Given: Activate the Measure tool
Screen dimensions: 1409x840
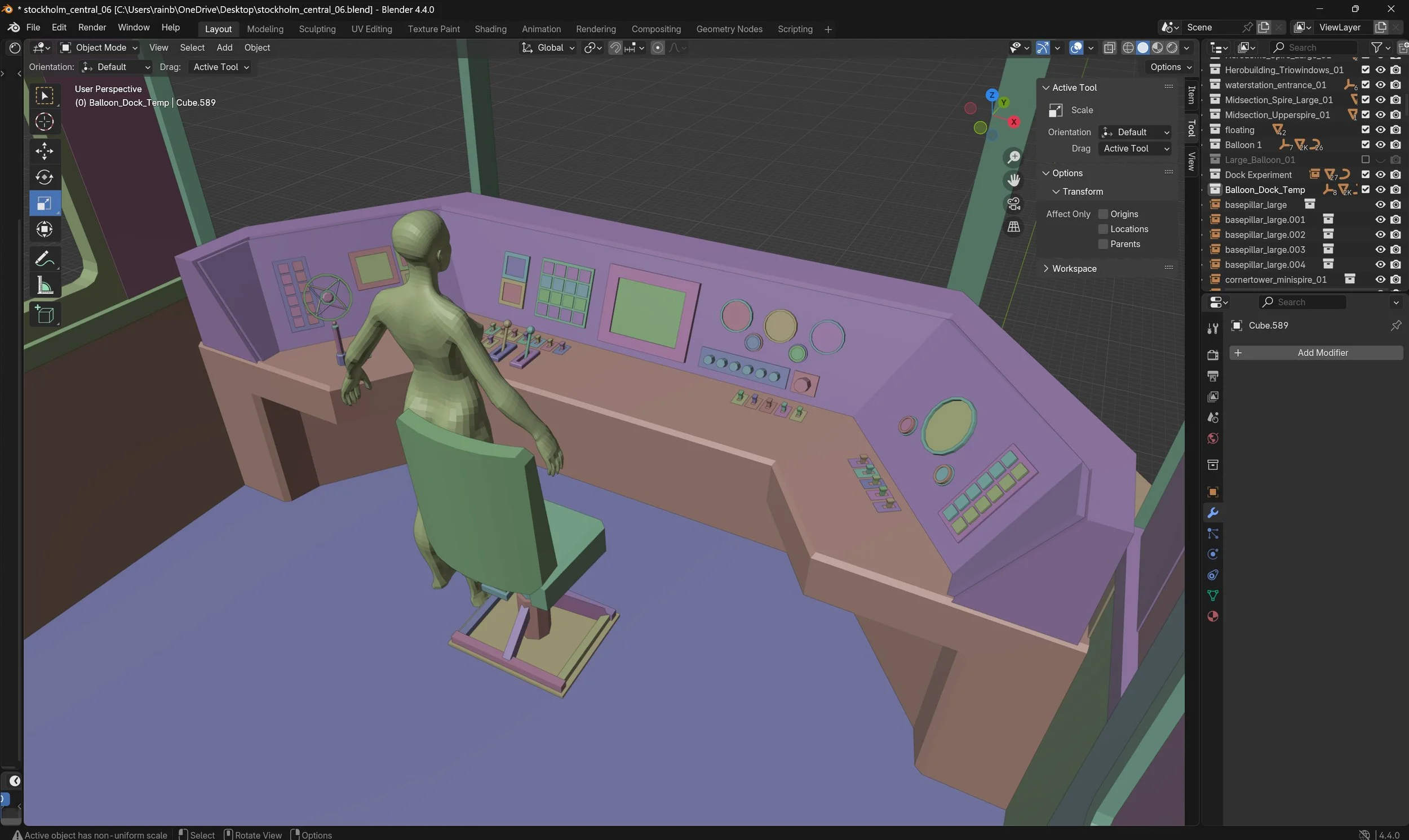Looking at the screenshot, I should coord(44,286).
